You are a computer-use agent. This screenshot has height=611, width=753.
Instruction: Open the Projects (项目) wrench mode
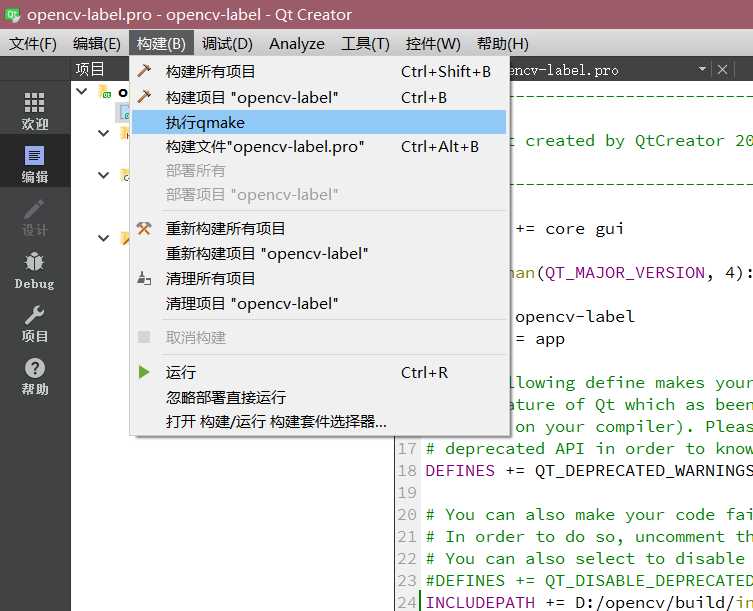click(35, 323)
